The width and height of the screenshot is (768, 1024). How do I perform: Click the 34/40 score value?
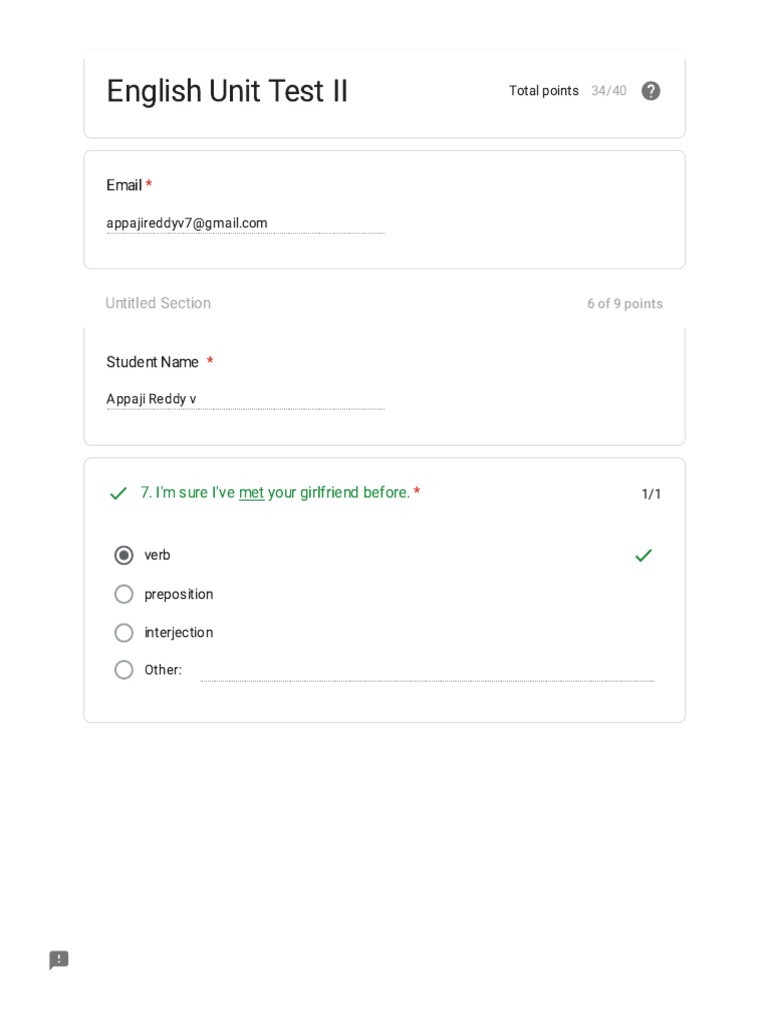[608, 91]
